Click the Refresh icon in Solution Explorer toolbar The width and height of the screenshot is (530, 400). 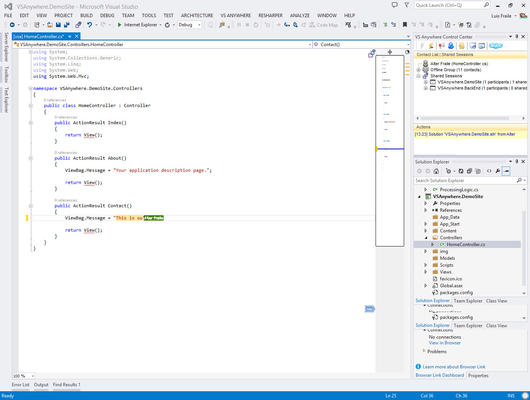461,171
